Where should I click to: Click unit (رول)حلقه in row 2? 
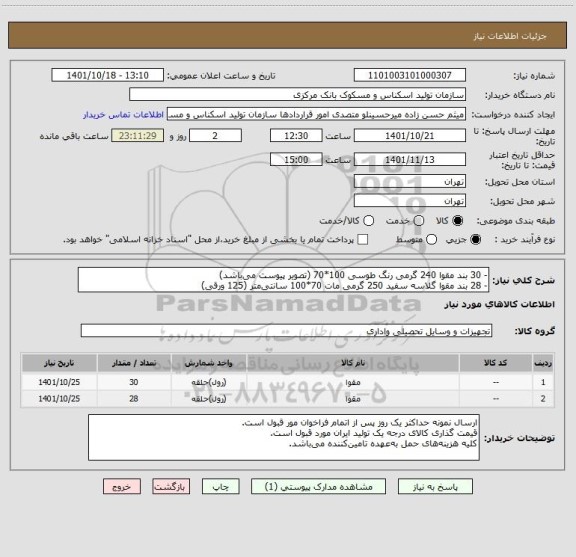pyautogui.click(x=209, y=399)
